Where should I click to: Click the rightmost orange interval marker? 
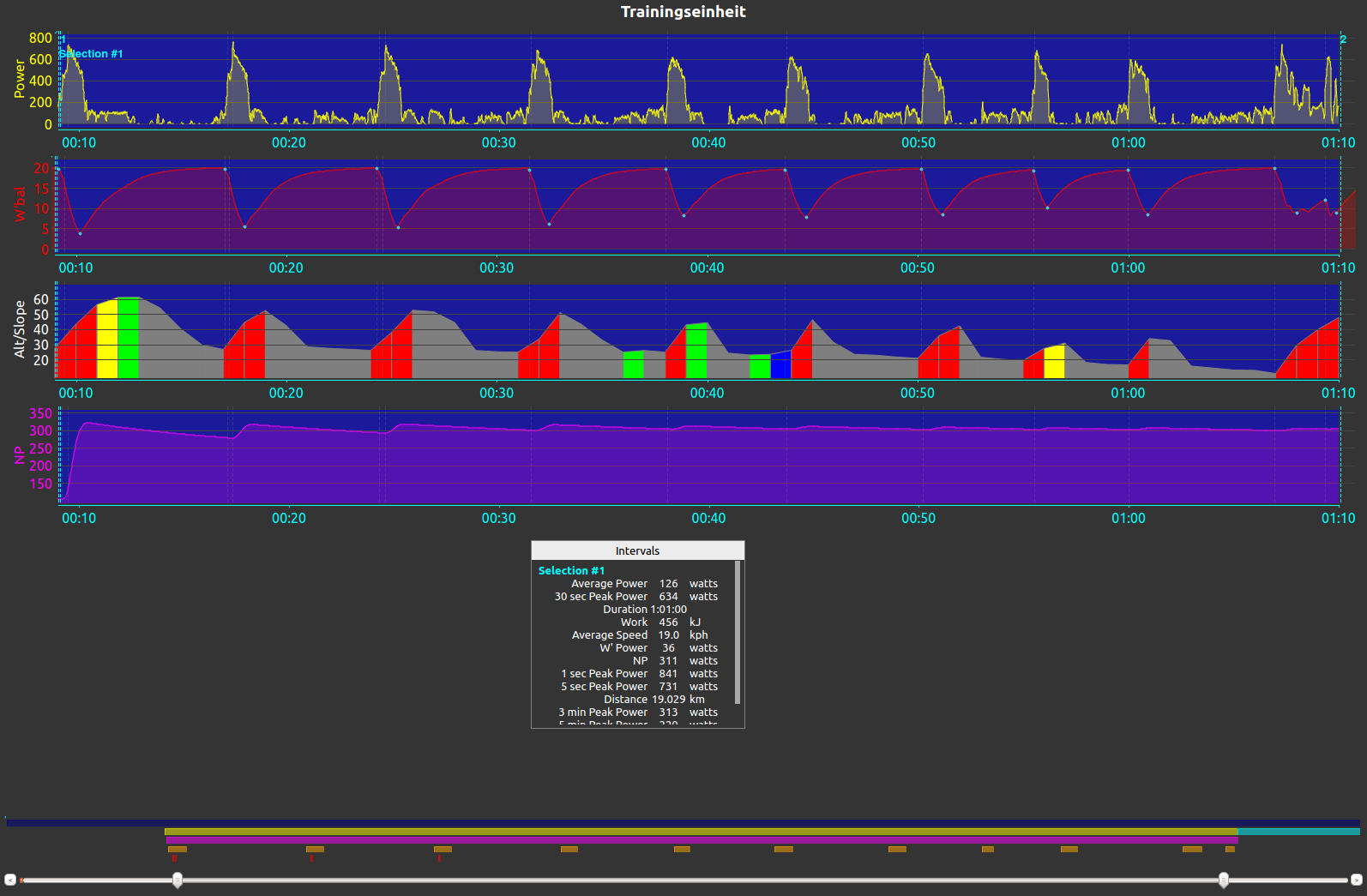tap(1230, 849)
